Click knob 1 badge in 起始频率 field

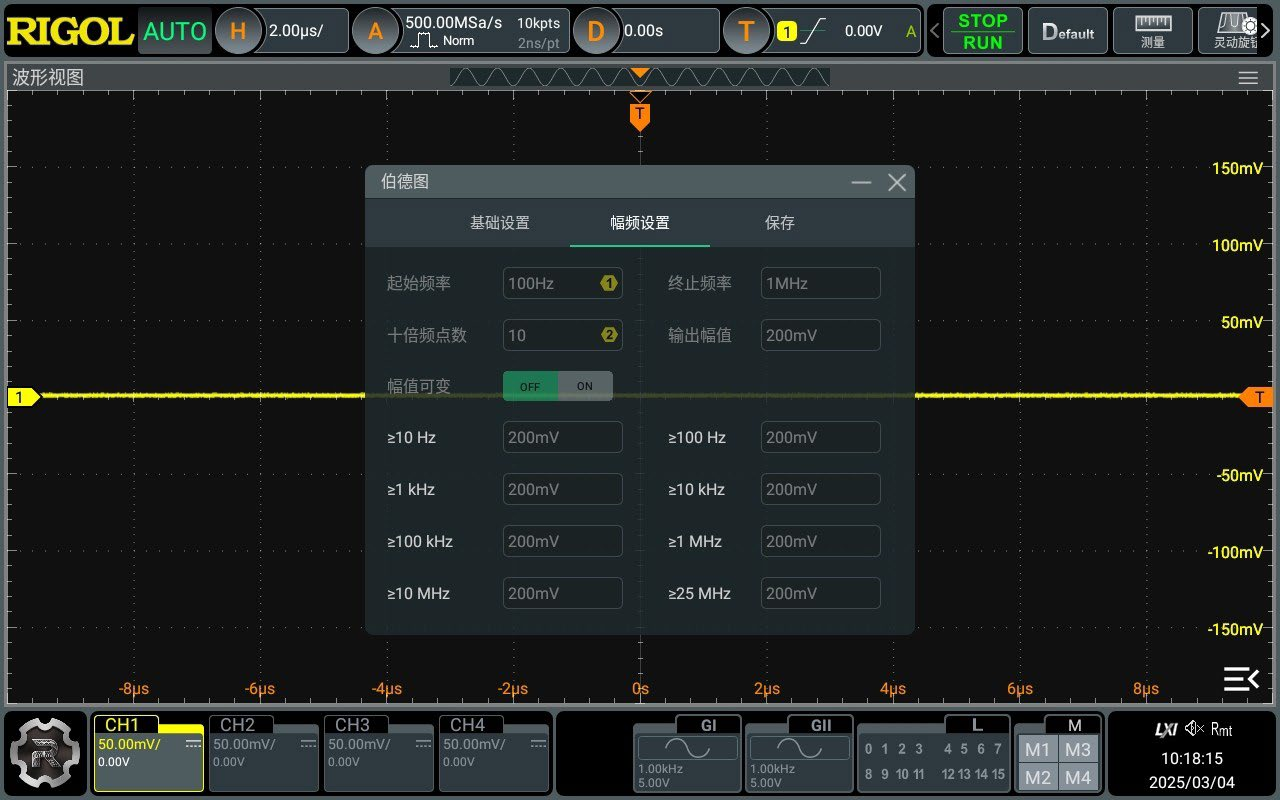tap(609, 283)
